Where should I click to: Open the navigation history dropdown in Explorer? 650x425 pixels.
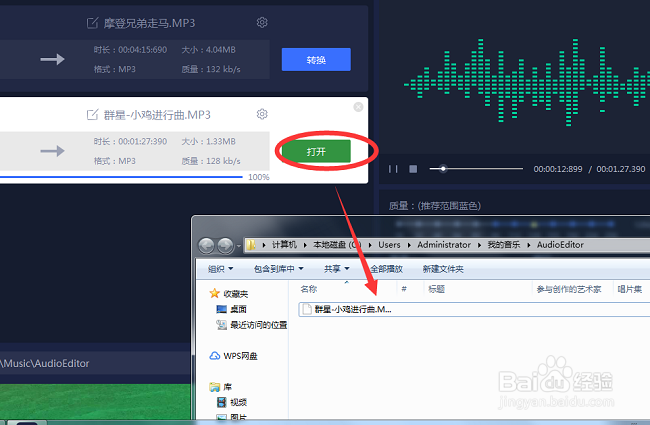tap(239, 246)
